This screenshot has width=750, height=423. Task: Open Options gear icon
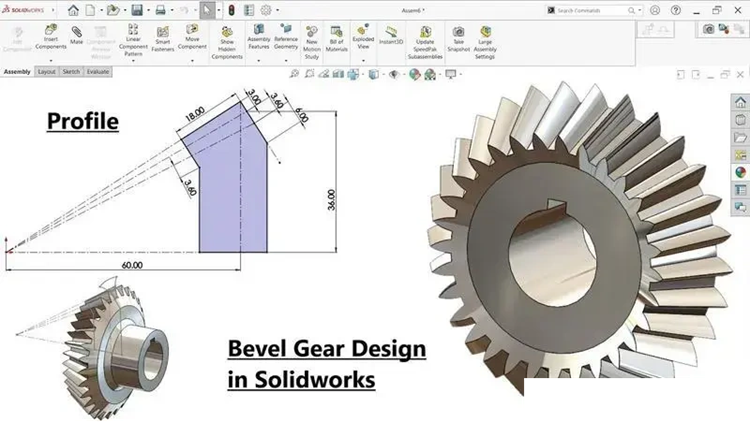(266, 10)
